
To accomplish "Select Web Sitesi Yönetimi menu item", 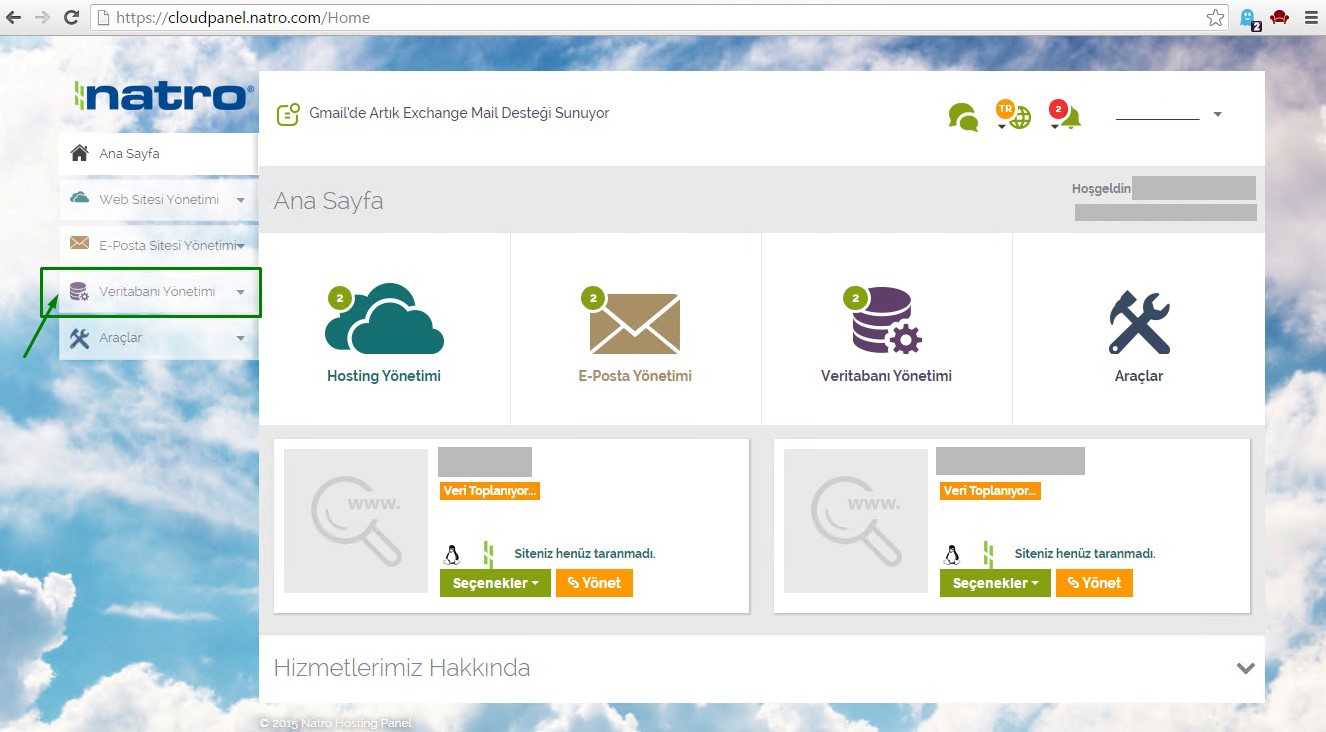I will pos(158,199).
